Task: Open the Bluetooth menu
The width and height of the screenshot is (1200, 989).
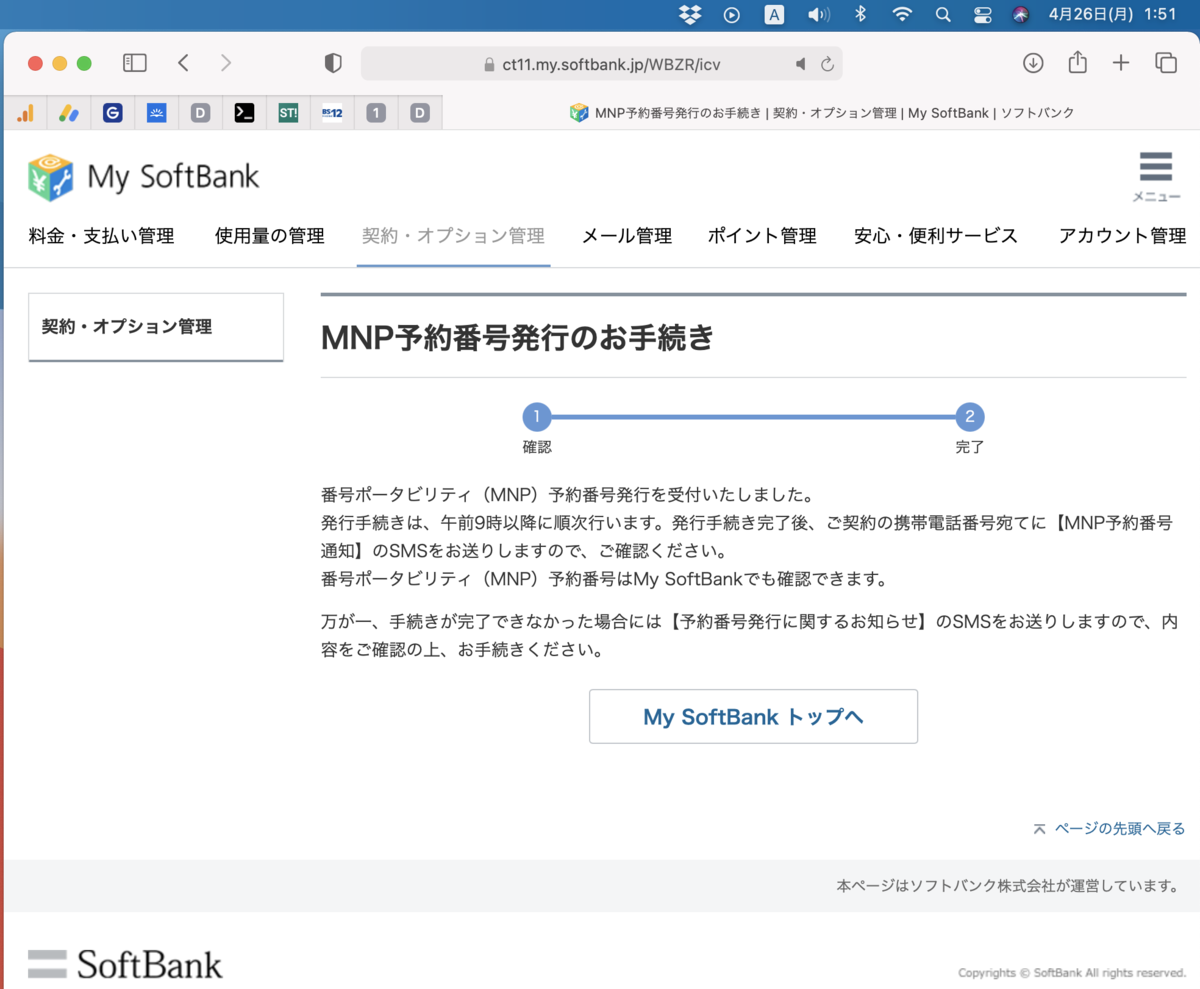Action: tap(860, 14)
